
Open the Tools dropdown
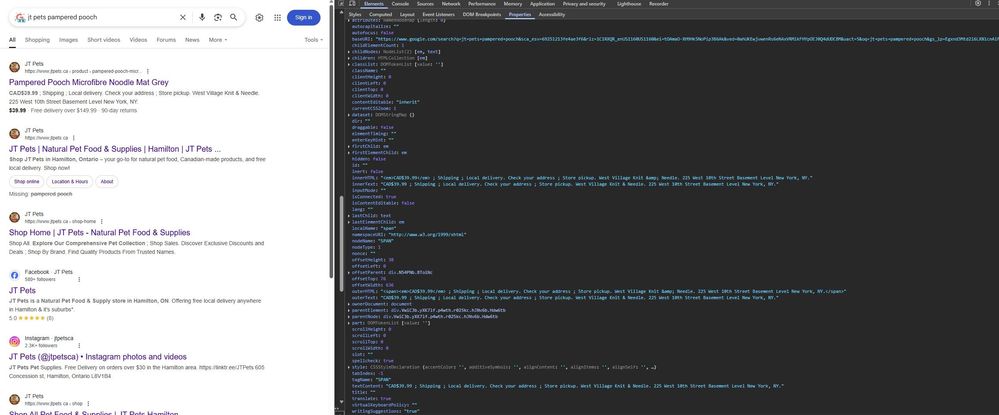point(313,40)
